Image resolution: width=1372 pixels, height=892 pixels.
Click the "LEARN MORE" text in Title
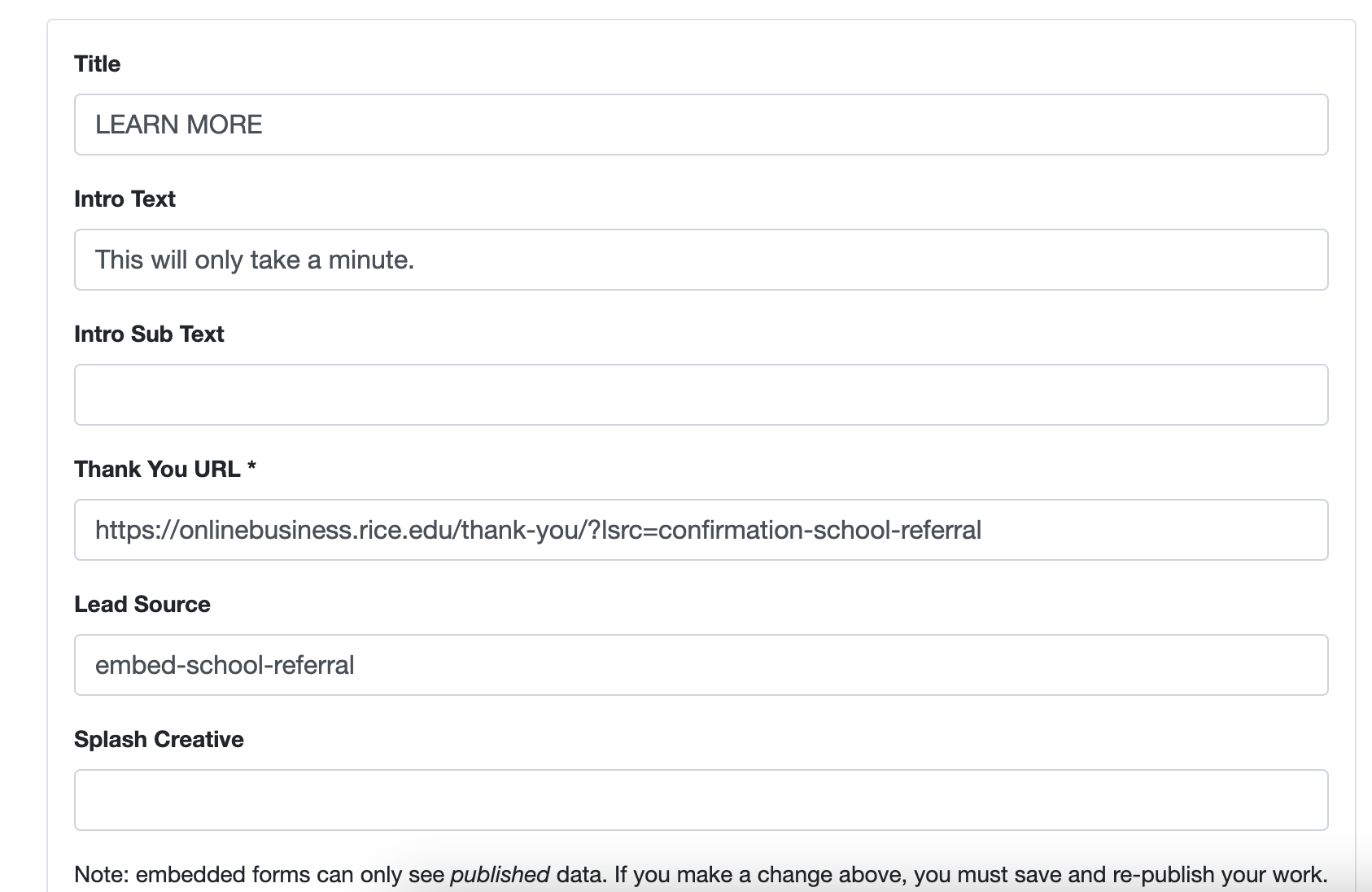pos(179,125)
